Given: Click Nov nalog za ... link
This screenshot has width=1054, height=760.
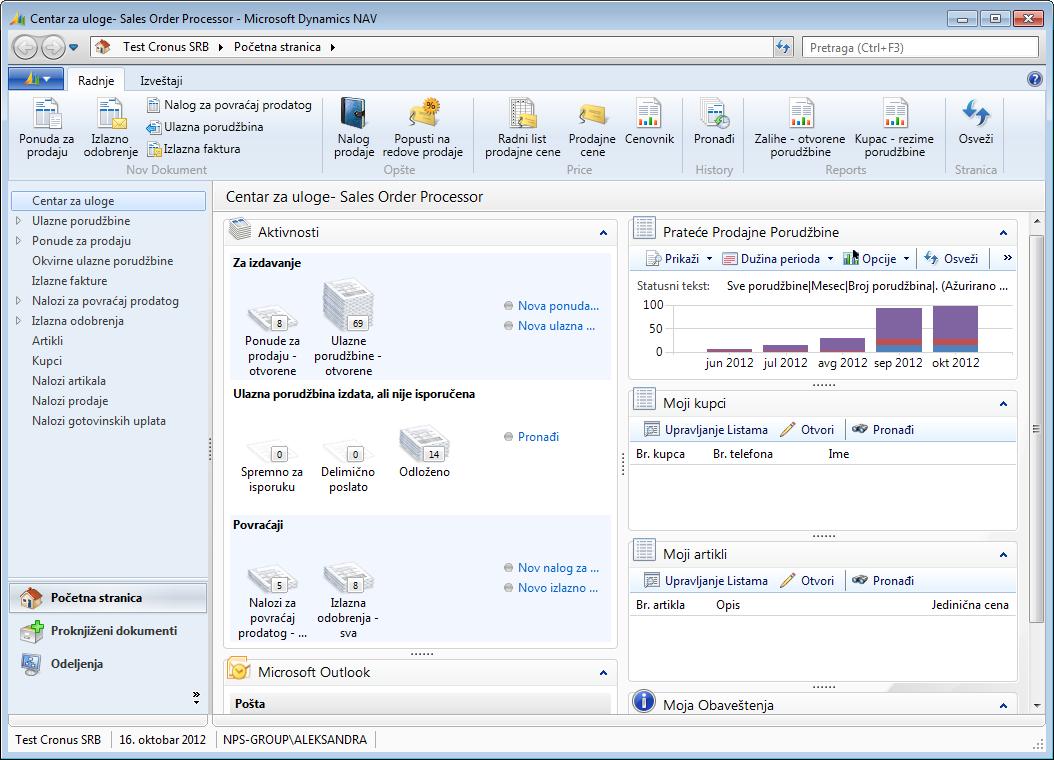Looking at the screenshot, I should tap(558, 568).
